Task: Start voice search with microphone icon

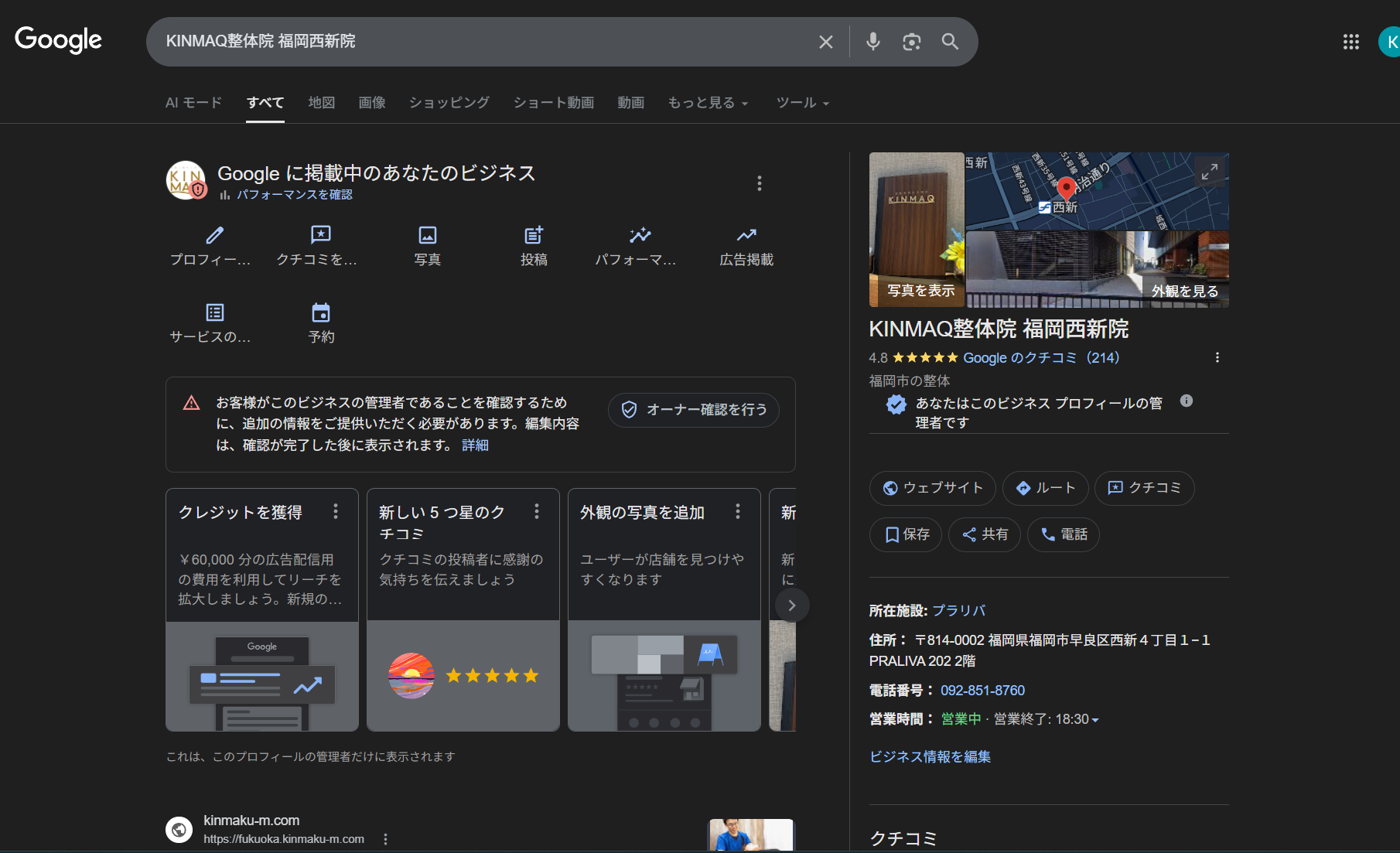Action: tap(872, 42)
